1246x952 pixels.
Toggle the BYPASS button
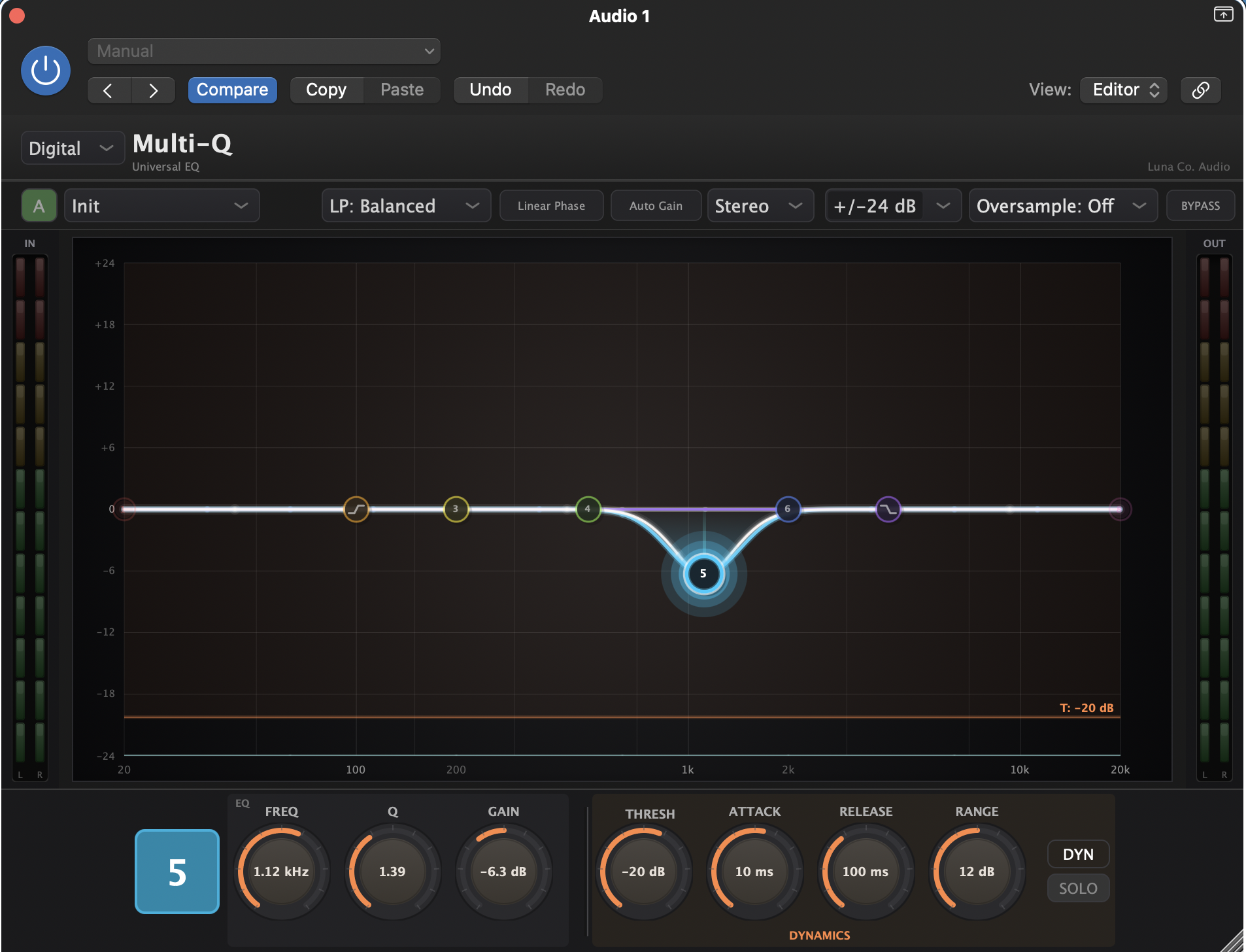click(1199, 205)
